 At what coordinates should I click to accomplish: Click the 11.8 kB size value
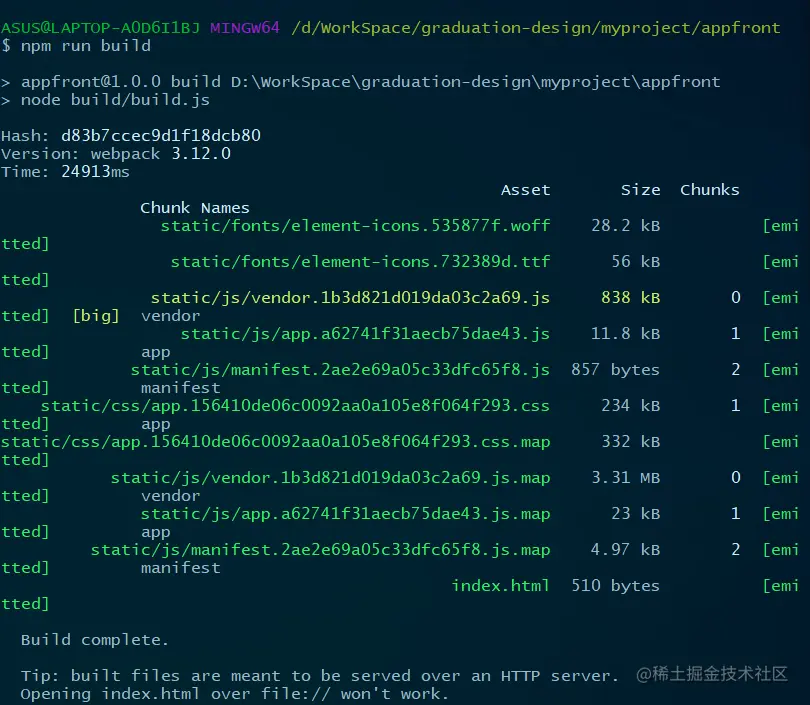tap(626, 334)
